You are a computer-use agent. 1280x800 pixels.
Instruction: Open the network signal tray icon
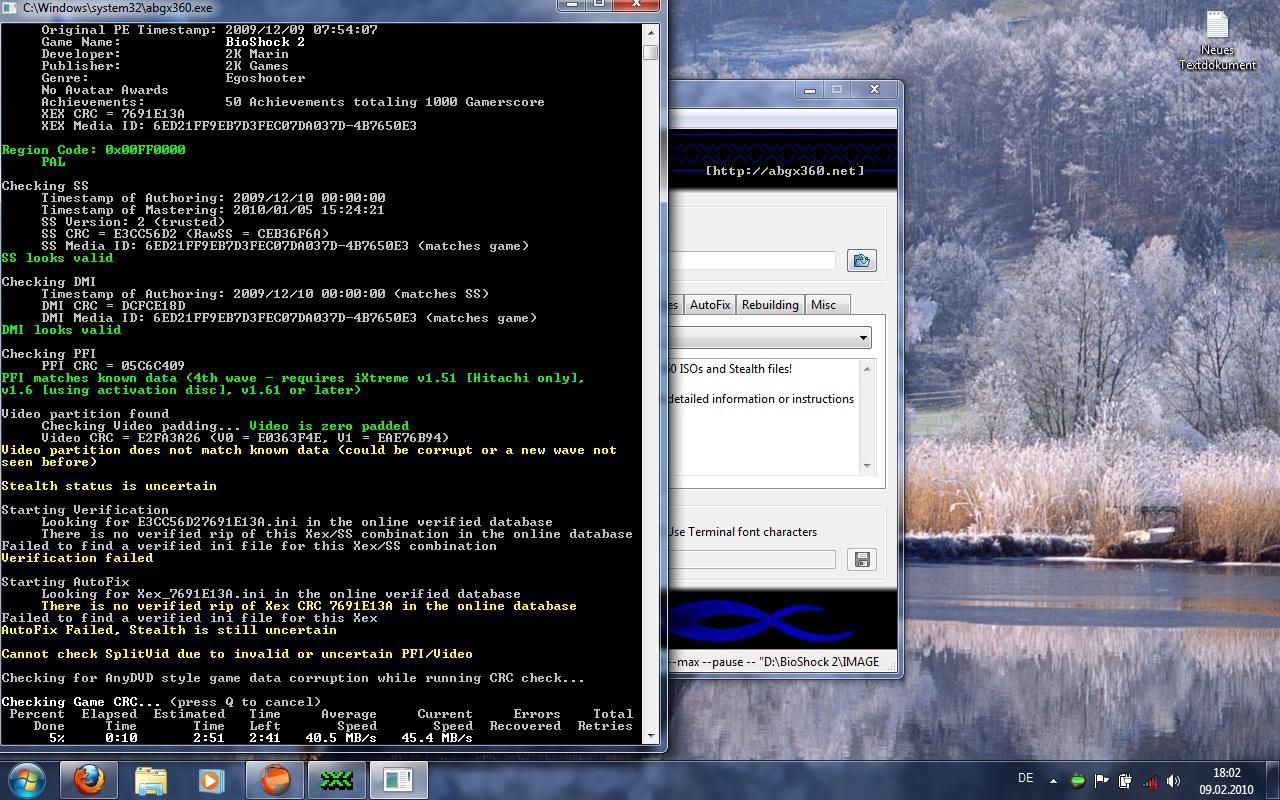pyautogui.click(x=1150, y=780)
